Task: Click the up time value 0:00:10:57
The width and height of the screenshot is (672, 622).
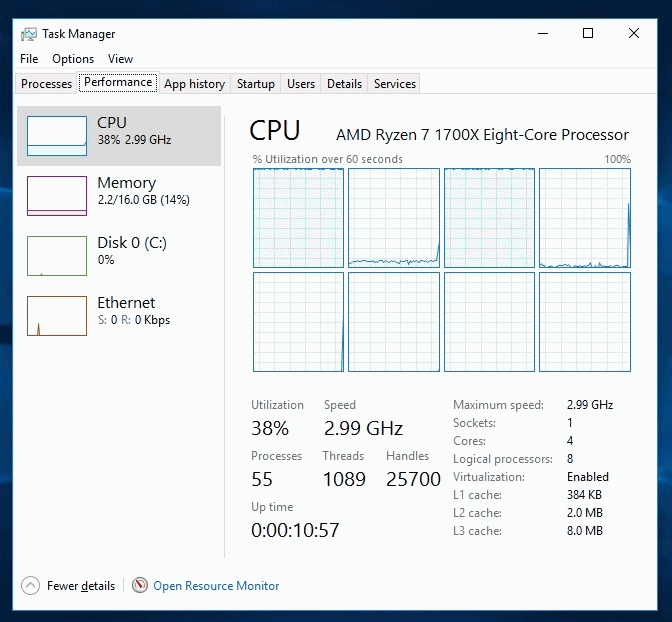Action: click(295, 530)
